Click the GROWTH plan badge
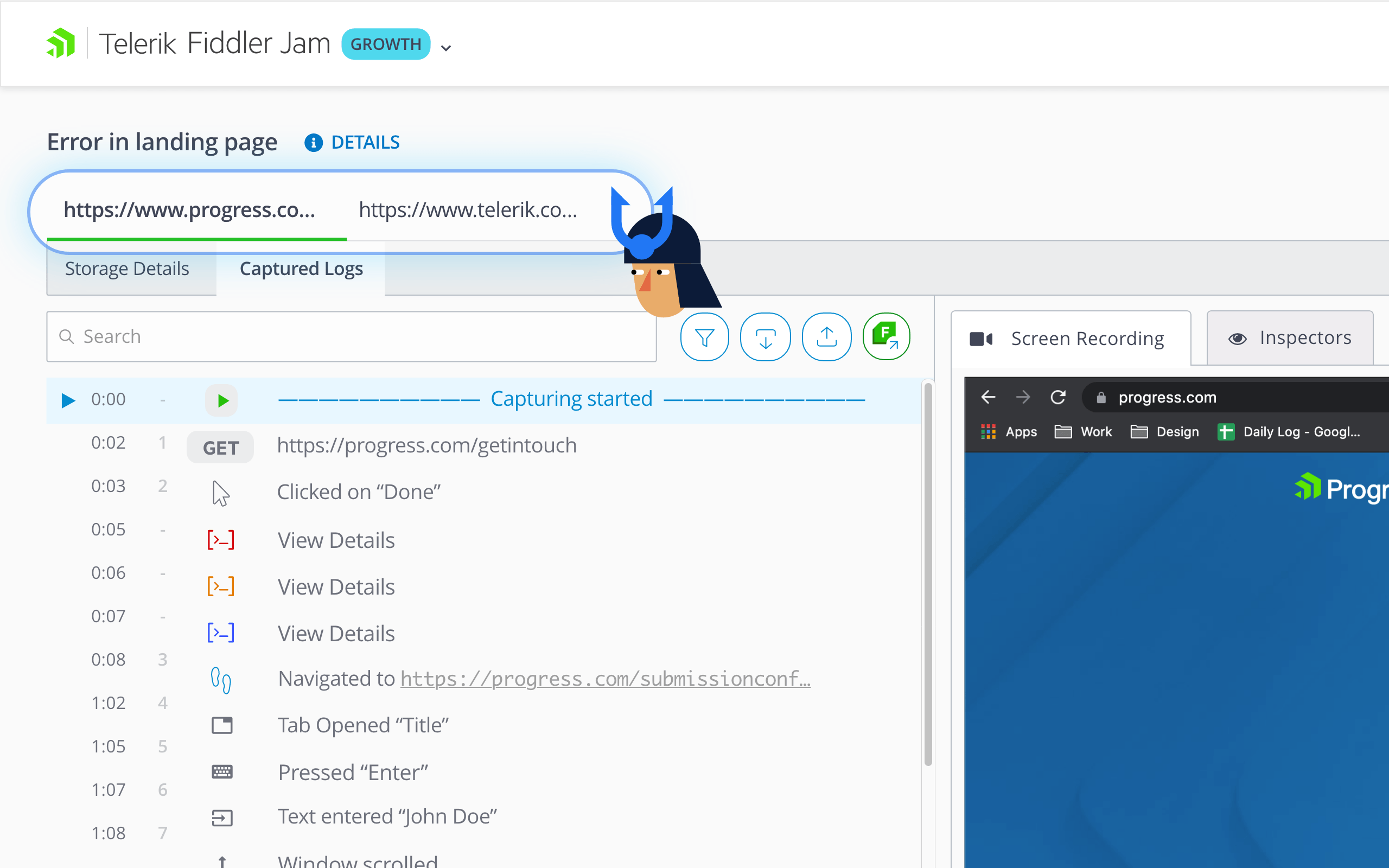 [386, 44]
